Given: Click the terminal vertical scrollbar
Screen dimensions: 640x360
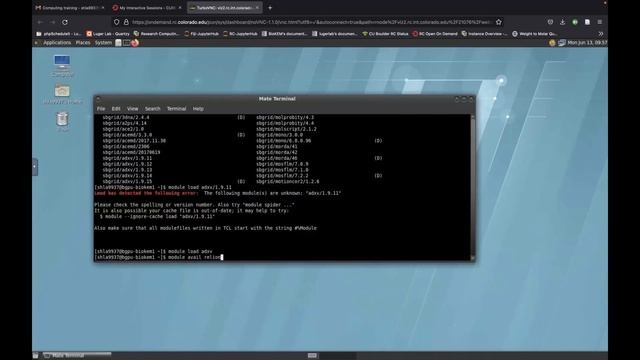Looking at the screenshot, I should [473, 187].
